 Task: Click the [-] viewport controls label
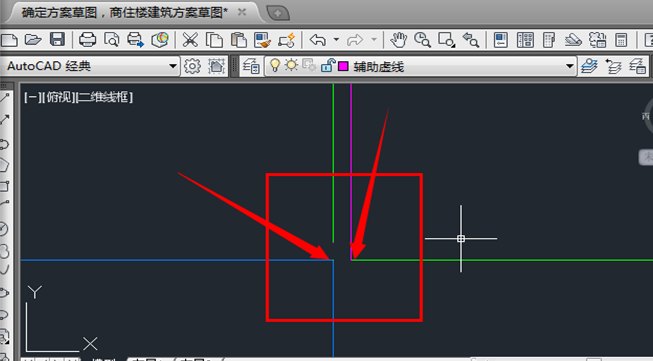(x=32, y=98)
